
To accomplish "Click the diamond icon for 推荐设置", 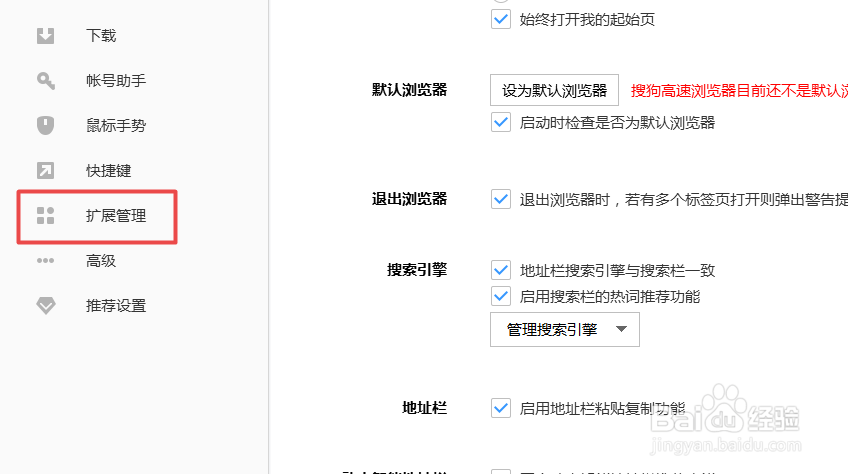I will 45,306.
